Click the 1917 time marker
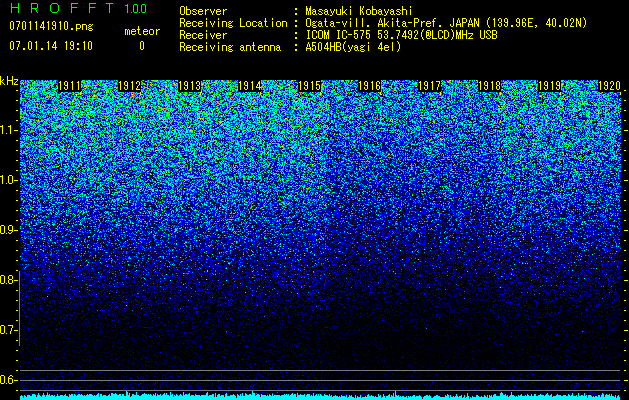Viewport: 629px width, 400px height. tap(430, 86)
